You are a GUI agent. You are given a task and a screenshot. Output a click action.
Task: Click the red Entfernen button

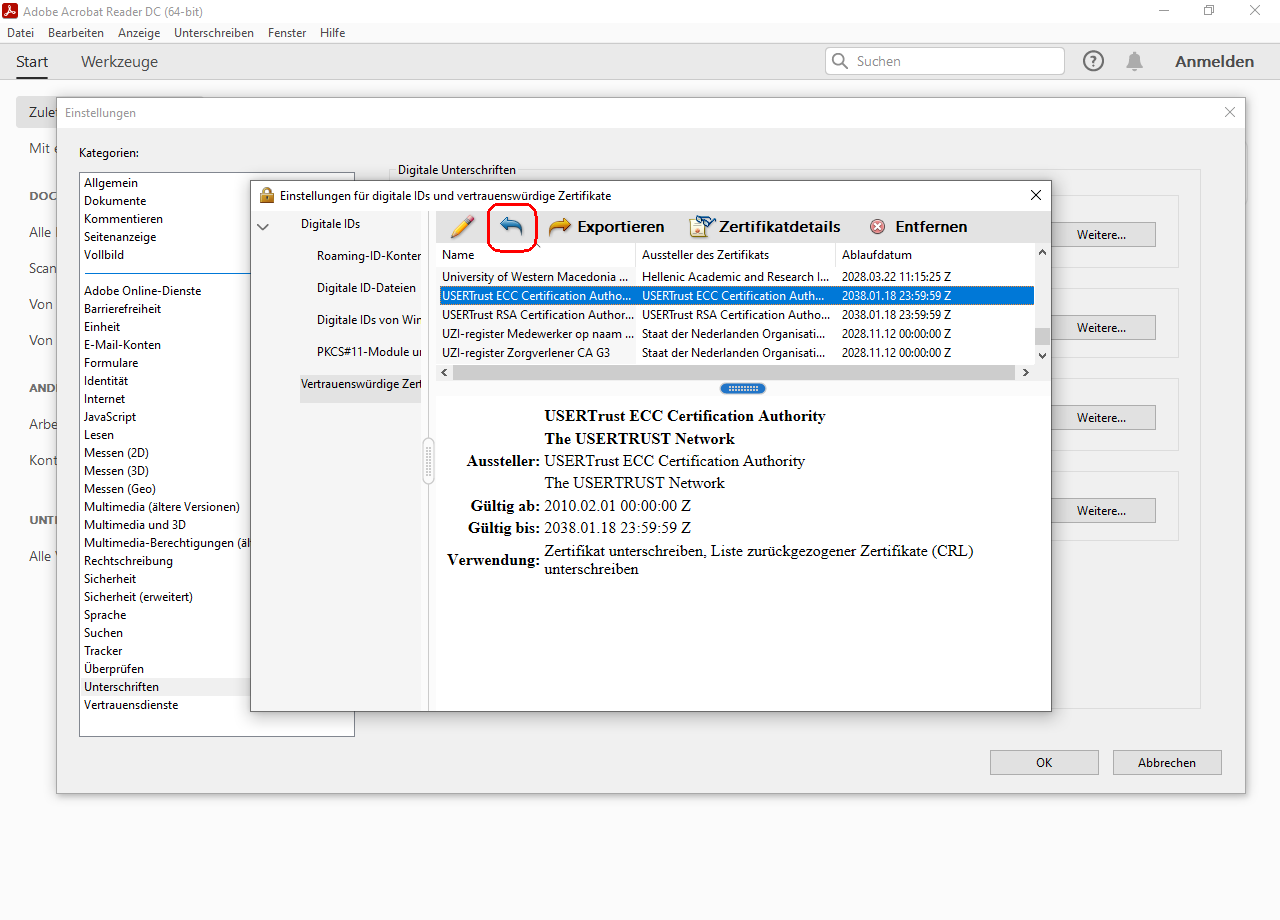[918, 227]
